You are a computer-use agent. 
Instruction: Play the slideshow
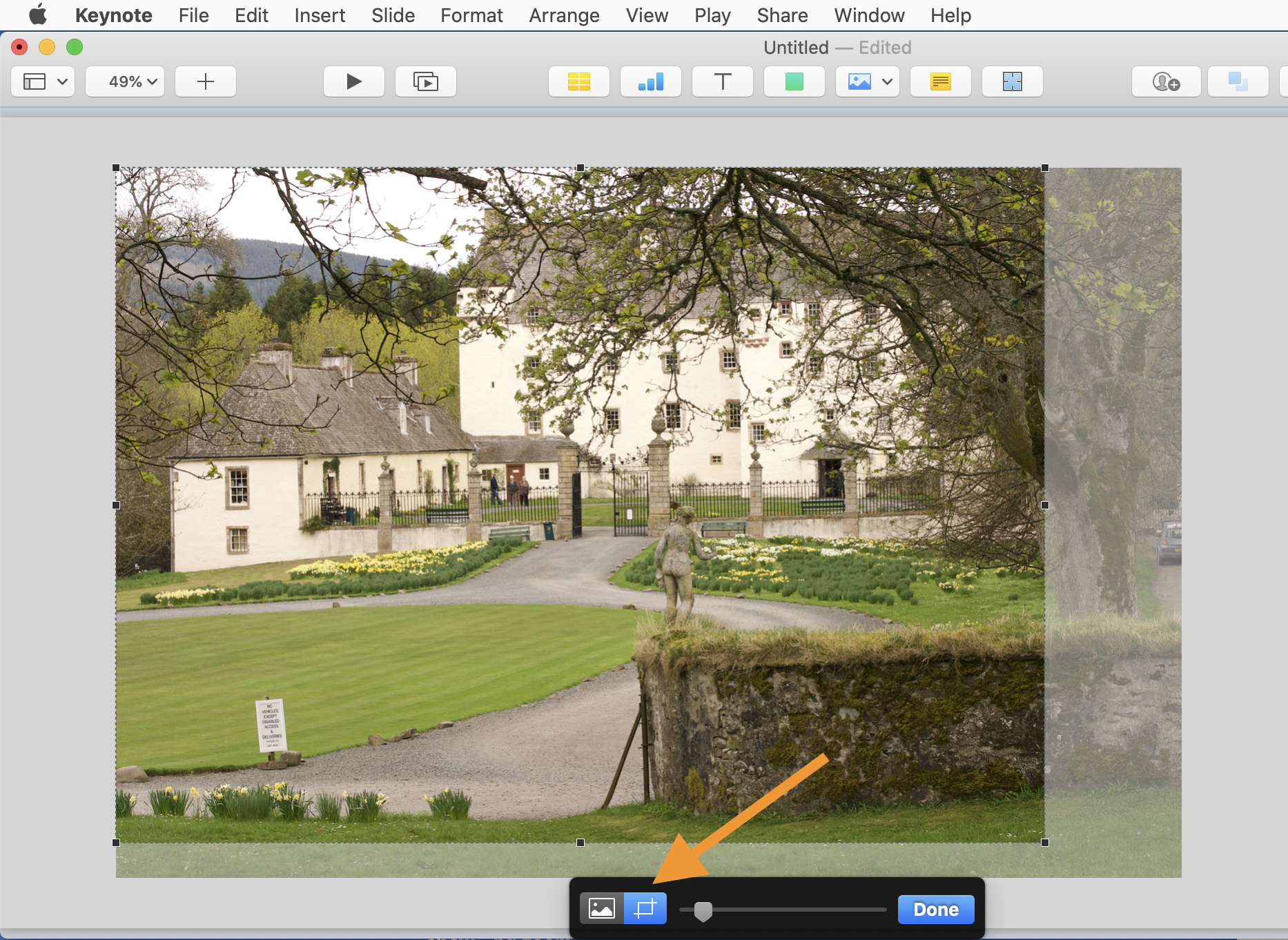354,81
